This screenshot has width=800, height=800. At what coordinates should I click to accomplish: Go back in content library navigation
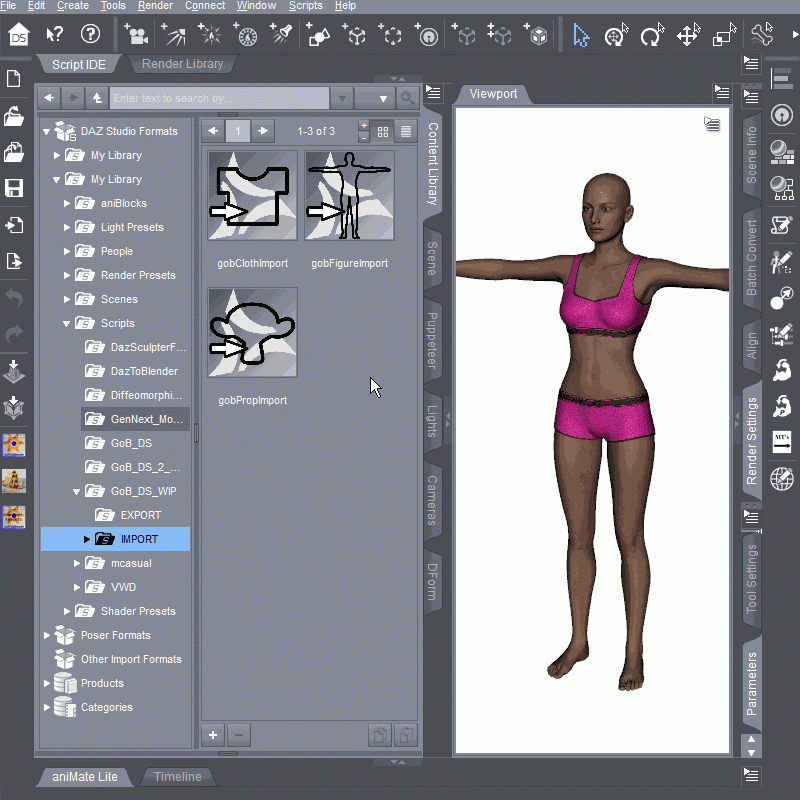[x=49, y=98]
